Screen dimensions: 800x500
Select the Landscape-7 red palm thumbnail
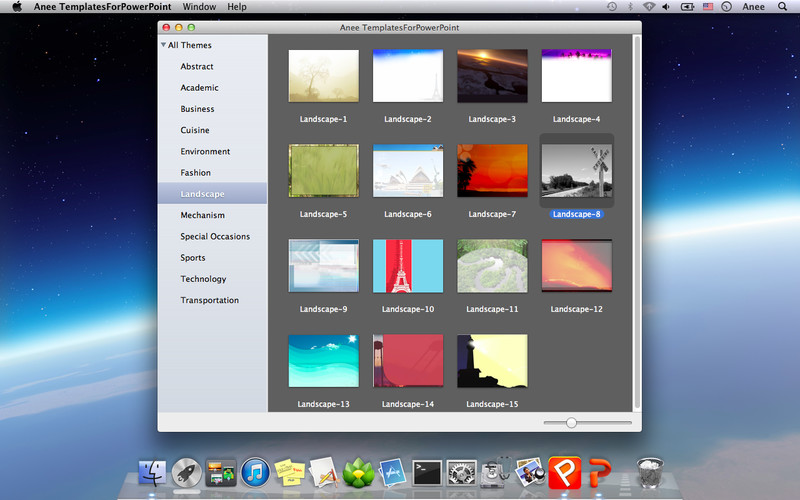[492, 170]
